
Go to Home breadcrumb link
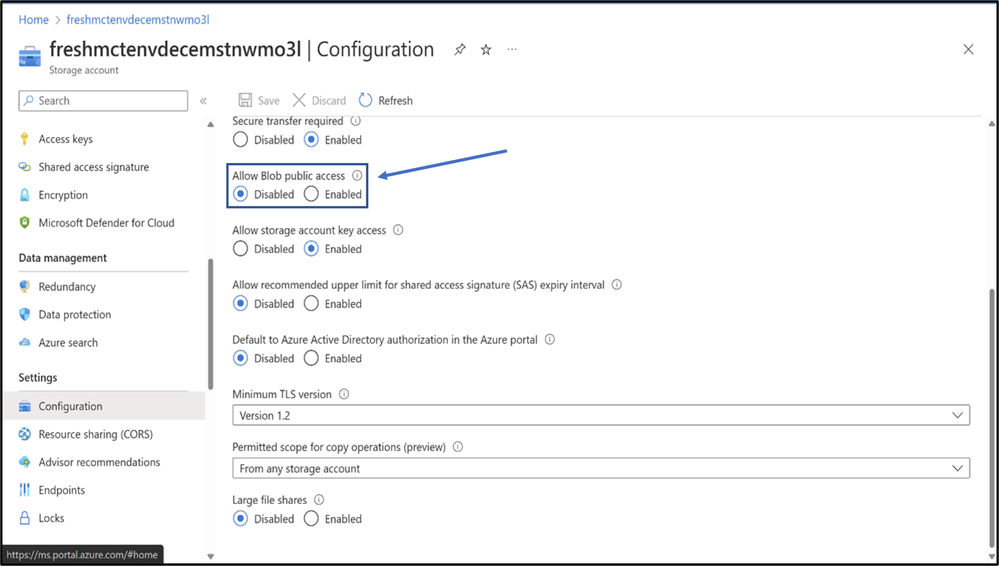33,20
